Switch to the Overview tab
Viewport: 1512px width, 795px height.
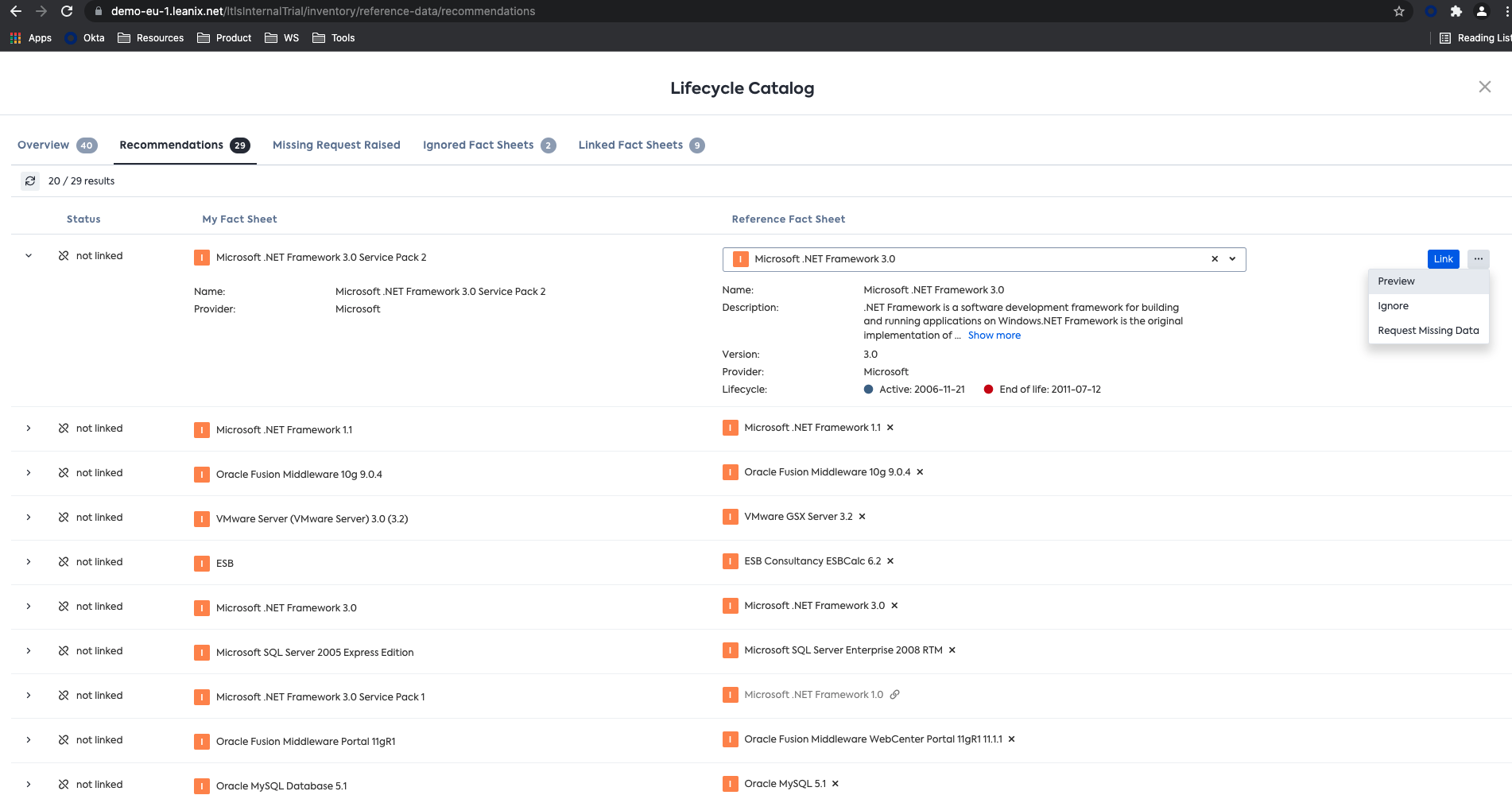57,145
